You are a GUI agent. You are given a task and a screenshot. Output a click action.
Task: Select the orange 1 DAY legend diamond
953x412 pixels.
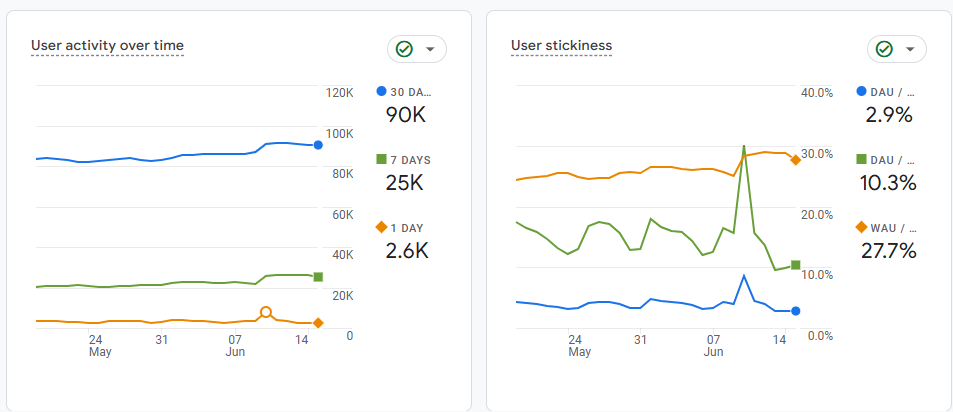pos(382,227)
